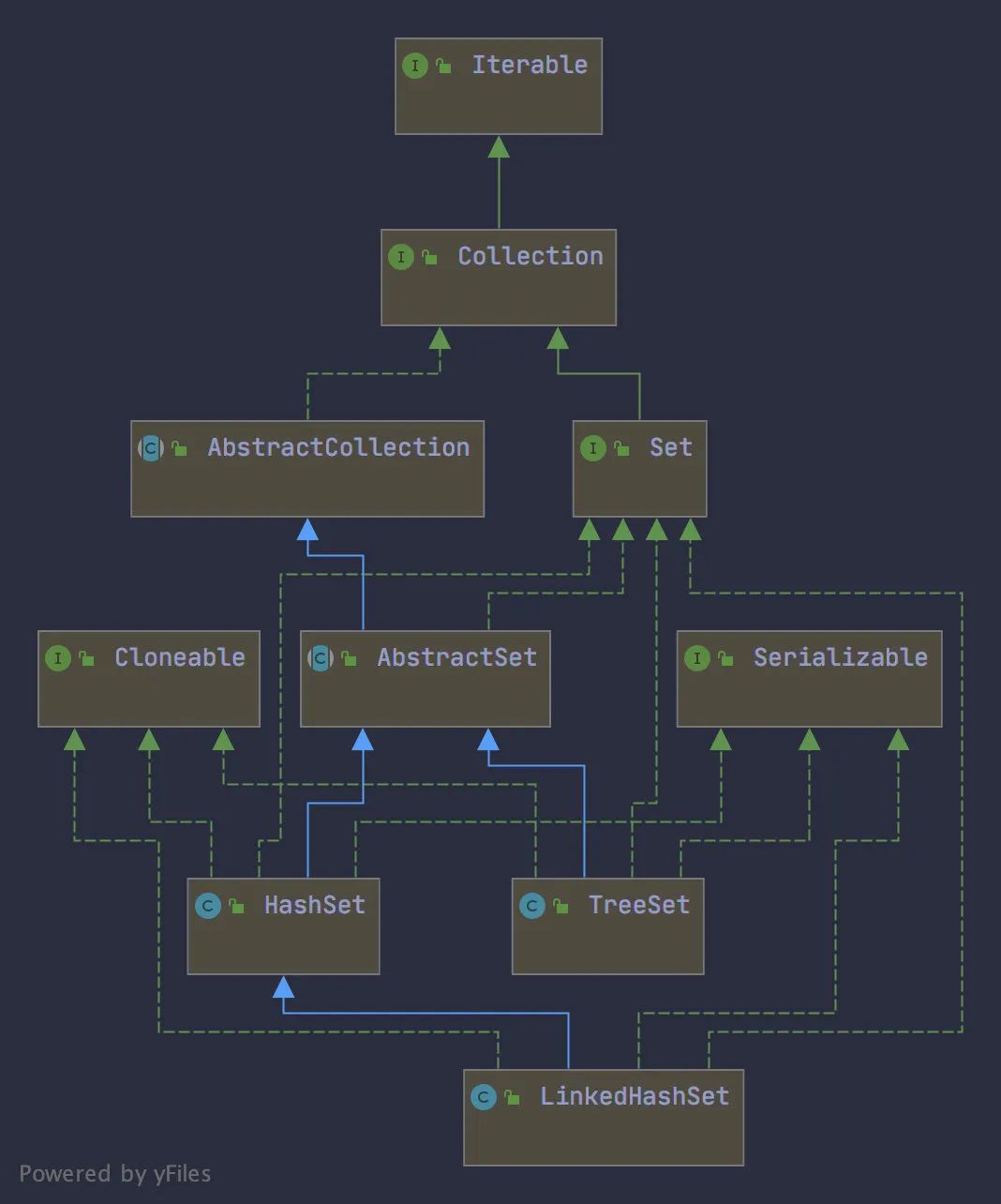Click the interface badge on Cloneable
This screenshot has height=1204, width=1001.
click(x=58, y=658)
